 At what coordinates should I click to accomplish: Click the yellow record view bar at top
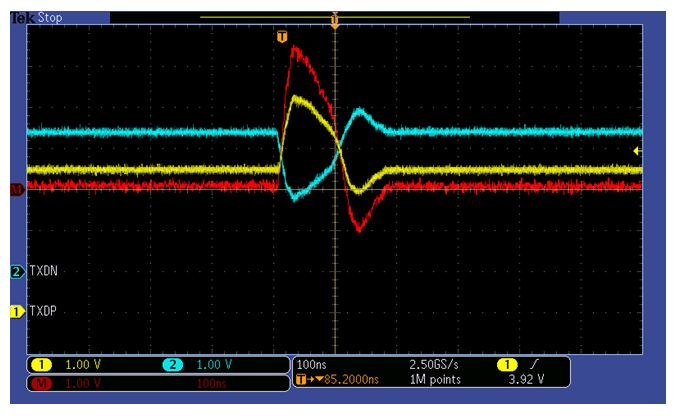point(335,17)
